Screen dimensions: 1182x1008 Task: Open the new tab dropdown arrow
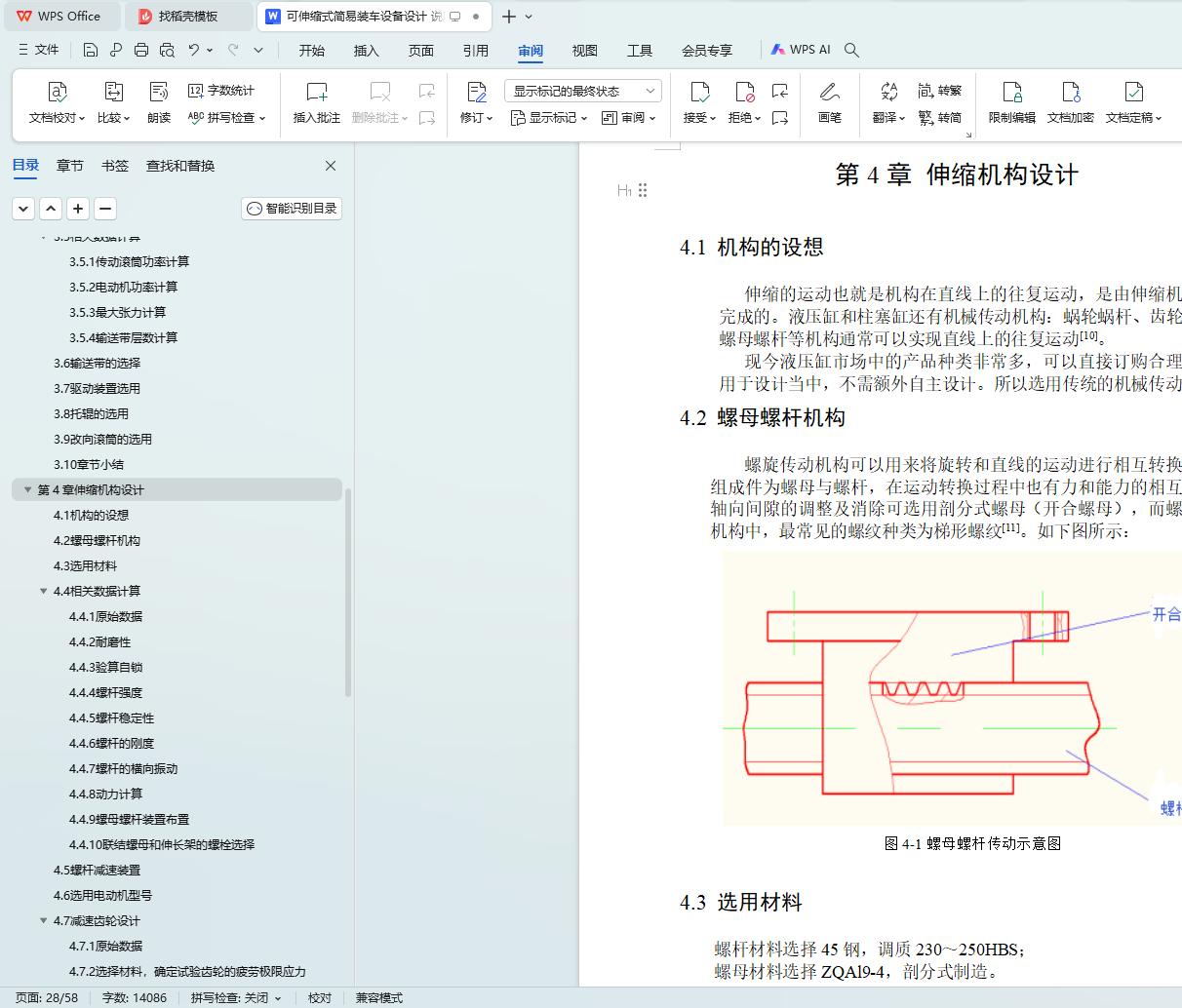click(x=529, y=17)
